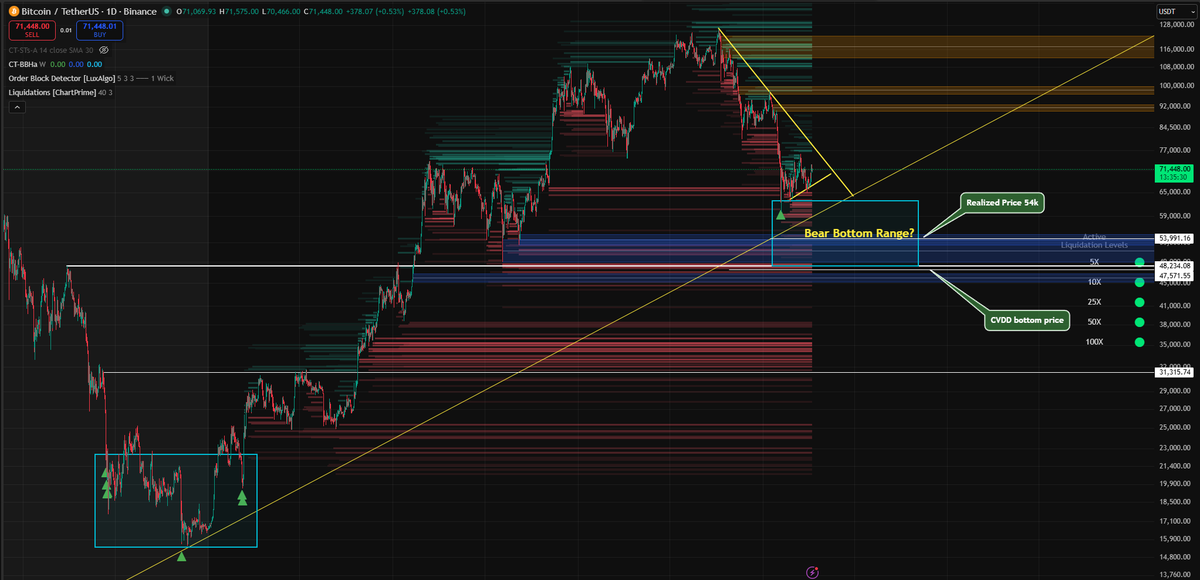The width and height of the screenshot is (1200, 580).
Task: Click the Active Liquidation Levels heading
Action: tap(1094, 241)
